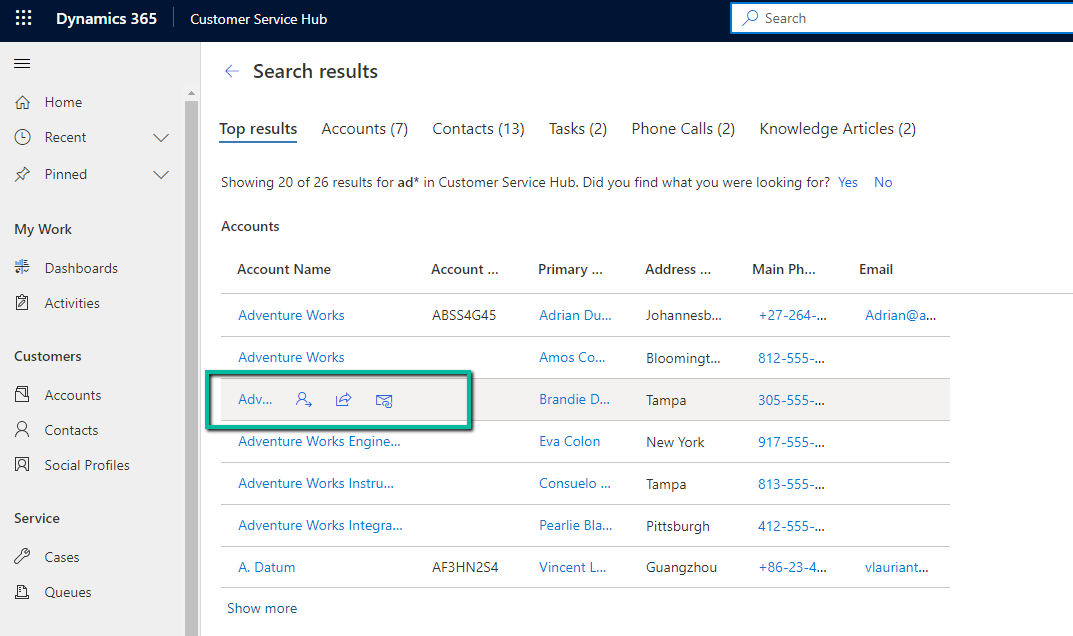This screenshot has width=1073, height=636.
Task: Sort by the Account Name column header
Action: (284, 269)
